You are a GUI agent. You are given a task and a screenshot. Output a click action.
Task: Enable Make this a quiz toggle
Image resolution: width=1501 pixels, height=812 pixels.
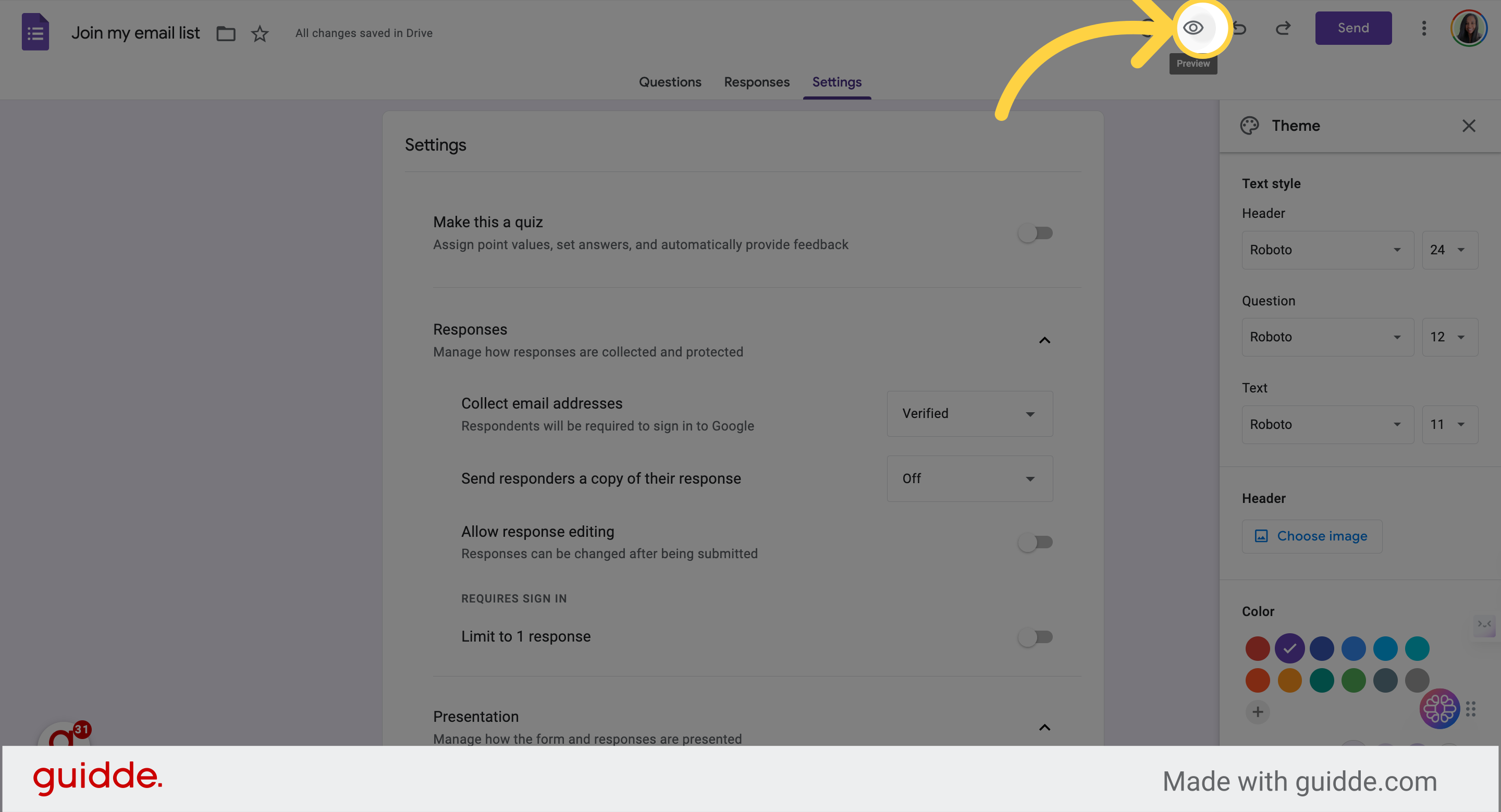tap(1035, 233)
